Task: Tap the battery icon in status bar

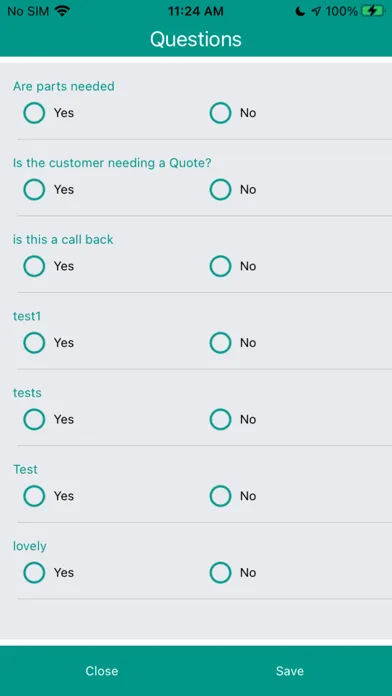Action: click(x=372, y=11)
